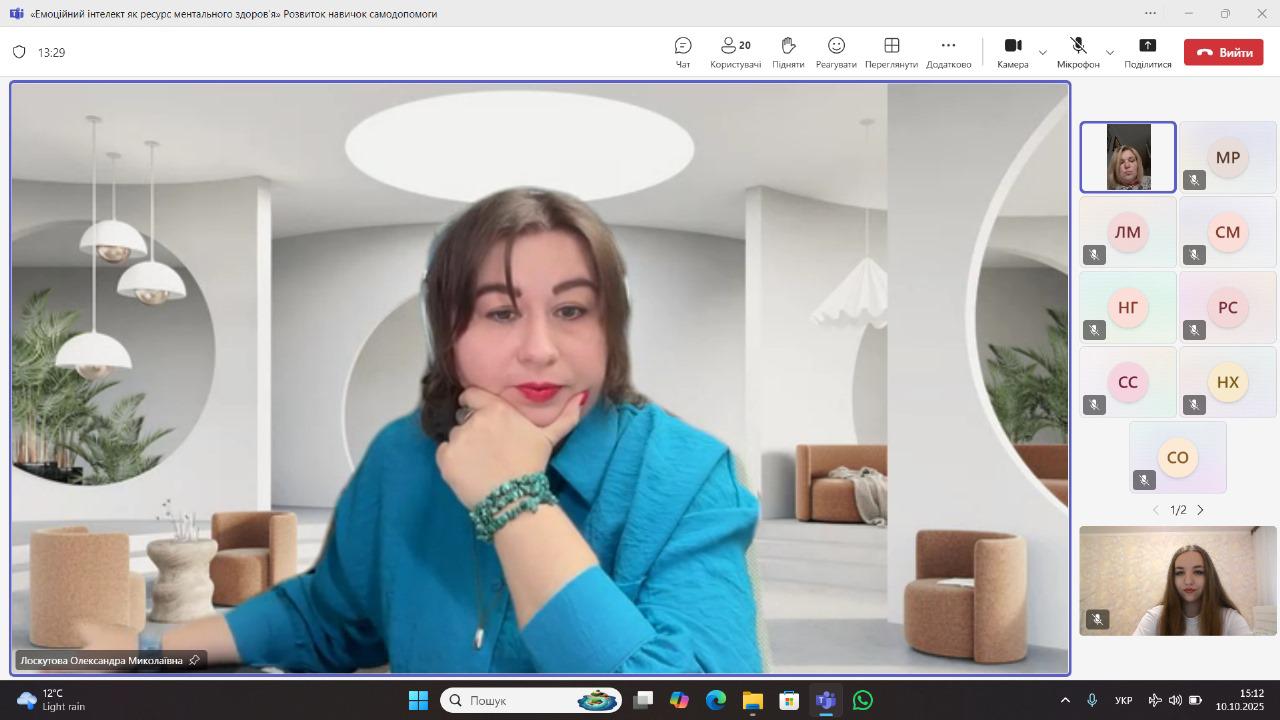This screenshot has width=1280, height=720.
Task: Open the view layout options
Action: tap(891, 52)
